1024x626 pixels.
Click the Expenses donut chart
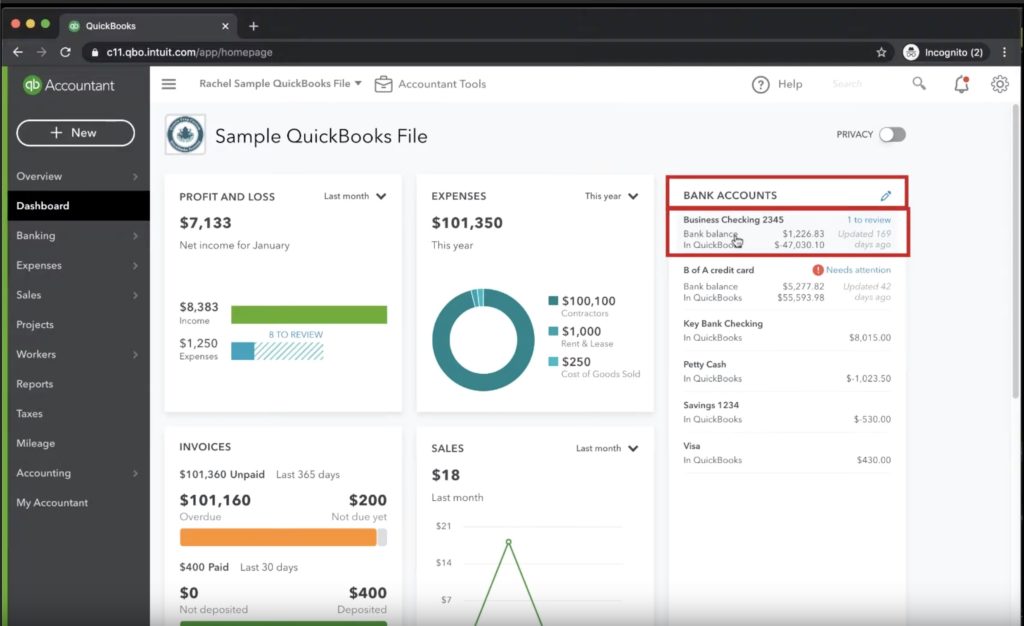tap(483, 339)
